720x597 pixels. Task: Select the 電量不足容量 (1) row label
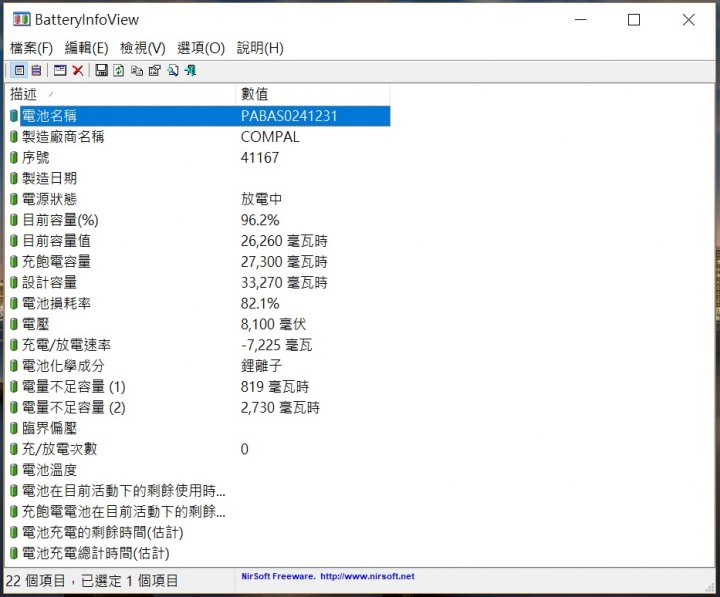73,387
